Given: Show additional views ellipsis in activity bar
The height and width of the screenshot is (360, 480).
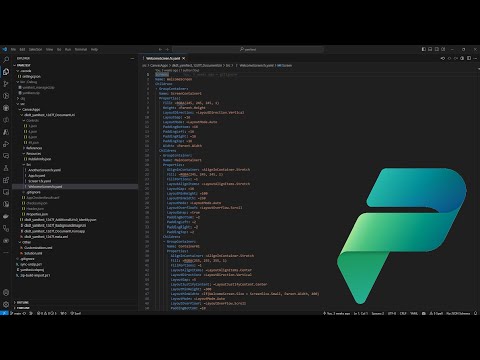Looking at the screenshot, I should point(6,252).
